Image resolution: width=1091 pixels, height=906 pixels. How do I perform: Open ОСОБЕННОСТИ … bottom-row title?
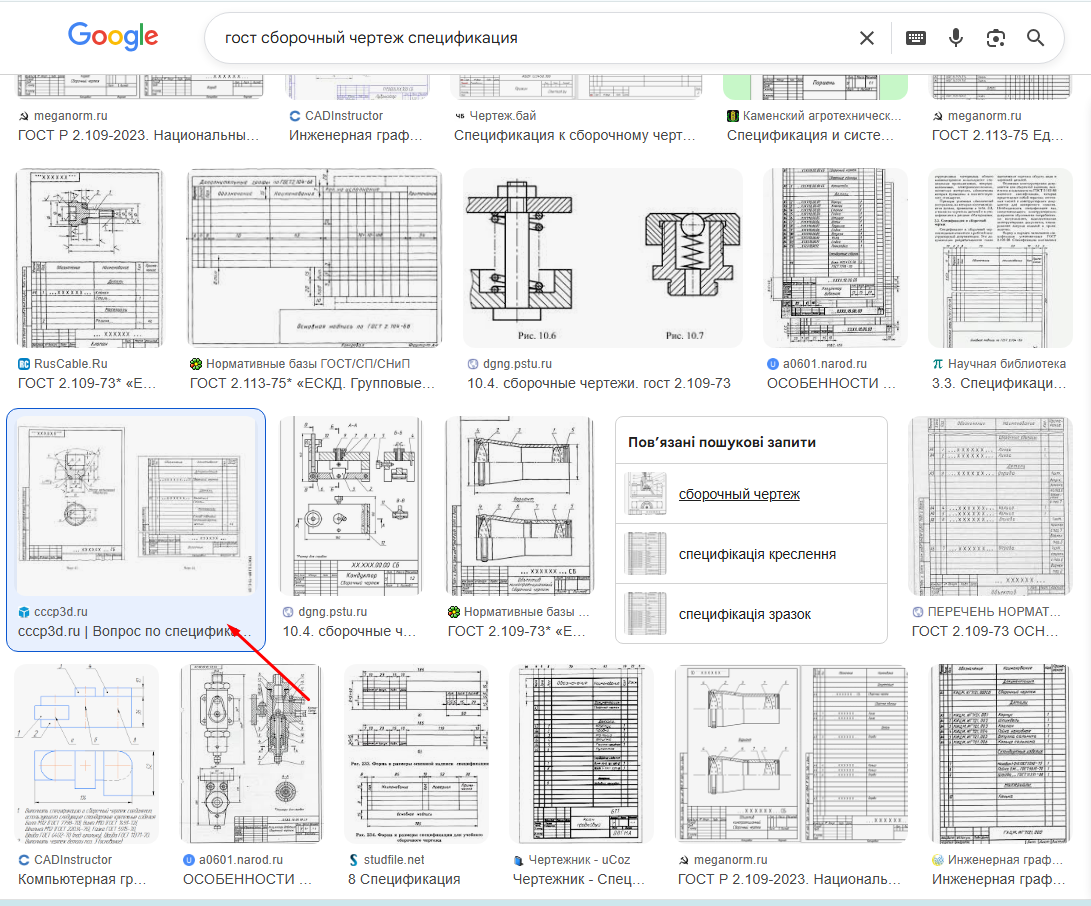tap(247, 880)
